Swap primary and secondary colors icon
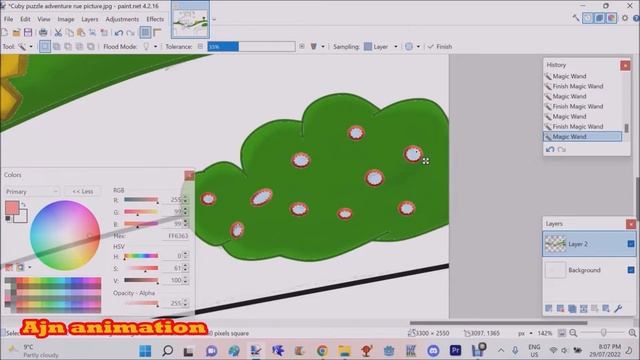The width and height of the screenshot is (640, 360). [x=23, y=204]
